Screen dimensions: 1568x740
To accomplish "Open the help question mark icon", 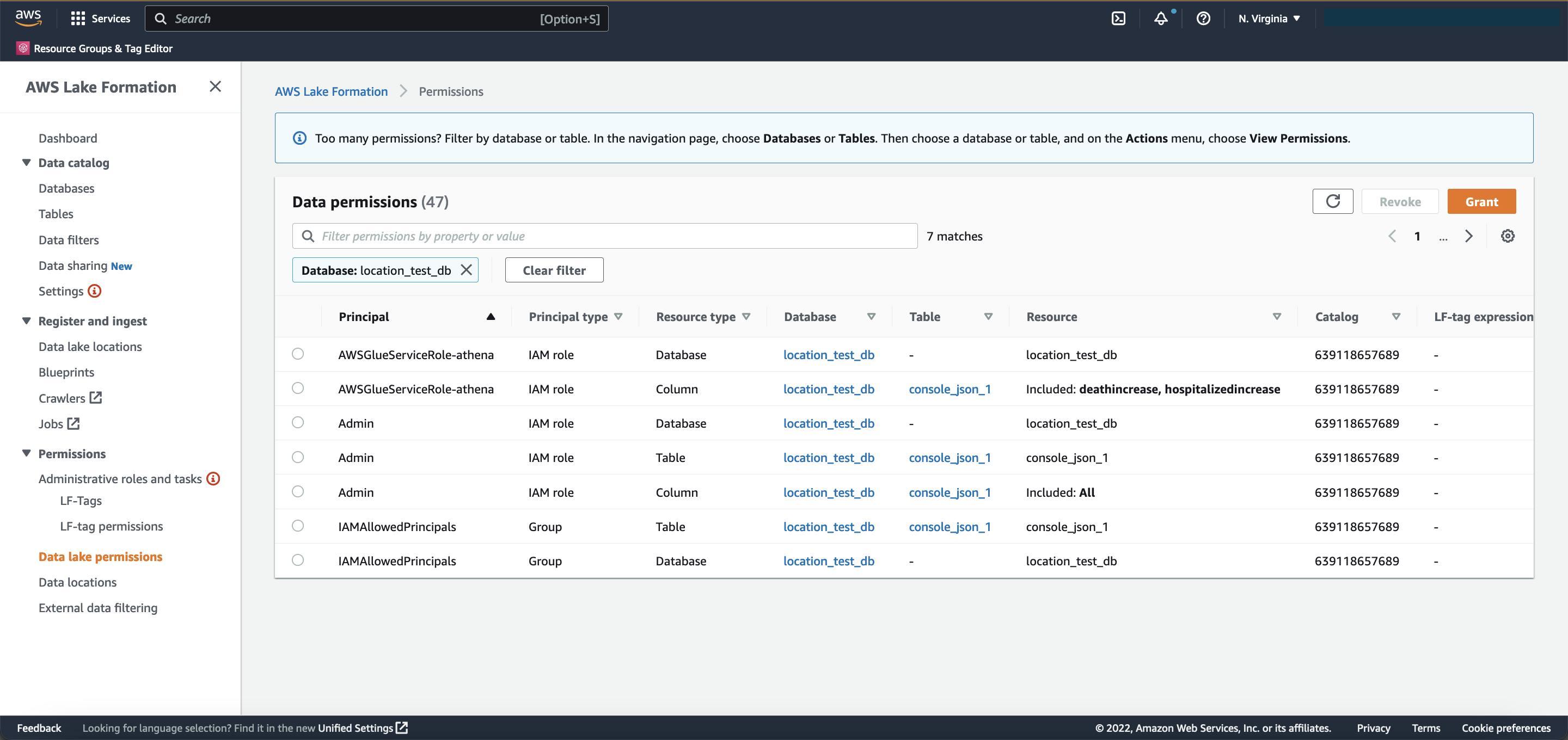I will tap(1203, 18).
